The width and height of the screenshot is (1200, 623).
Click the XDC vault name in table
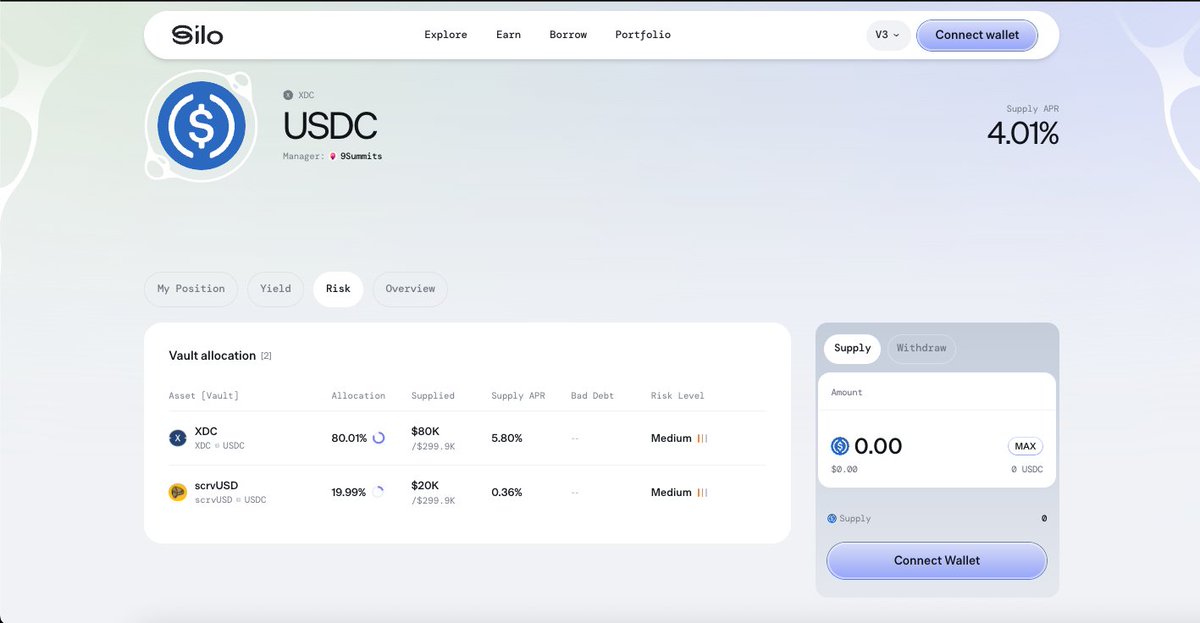coord(206,431)
